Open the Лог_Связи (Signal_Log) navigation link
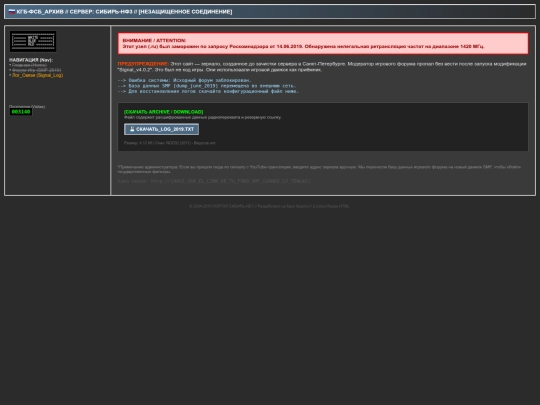The image size is (540, 405). click(x=38, y=75)
